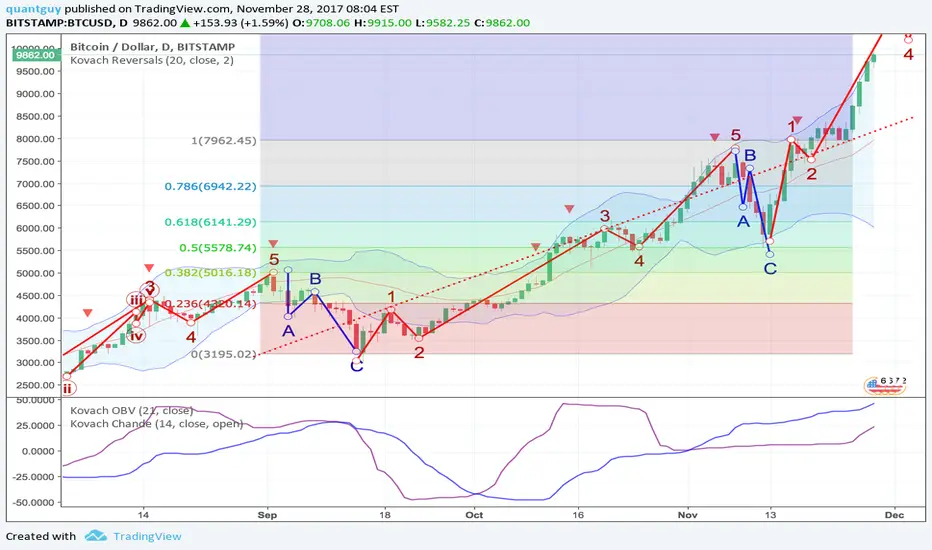932x550 pixels.
Task: Click the blue A label in early September
Action: (x=288, y=331)
